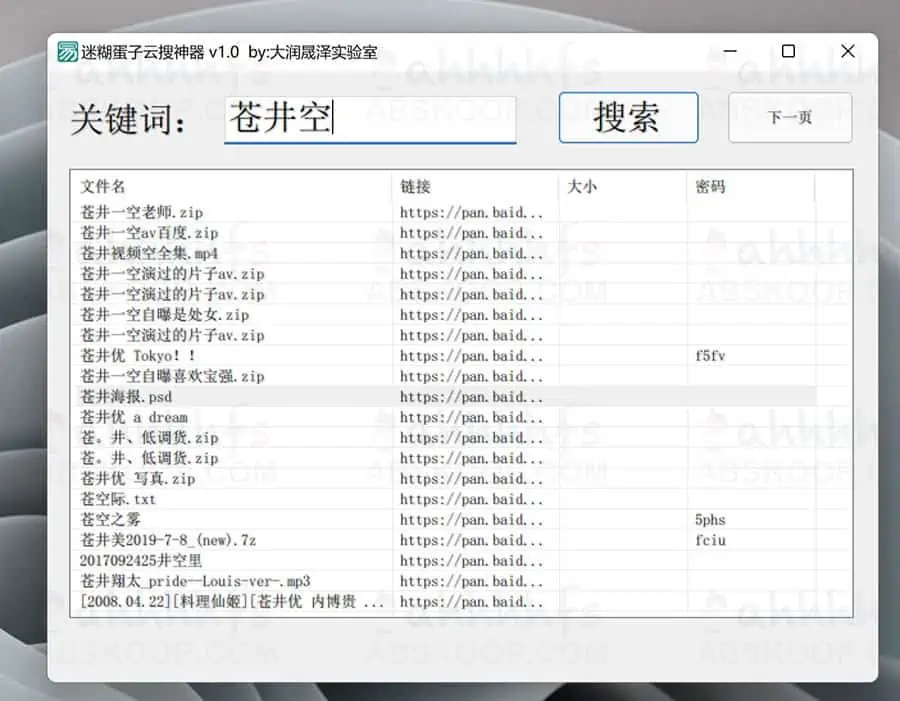Screen dimensions: 900x701
Task: Click the 大小 column header
Action: pos(582,187)
